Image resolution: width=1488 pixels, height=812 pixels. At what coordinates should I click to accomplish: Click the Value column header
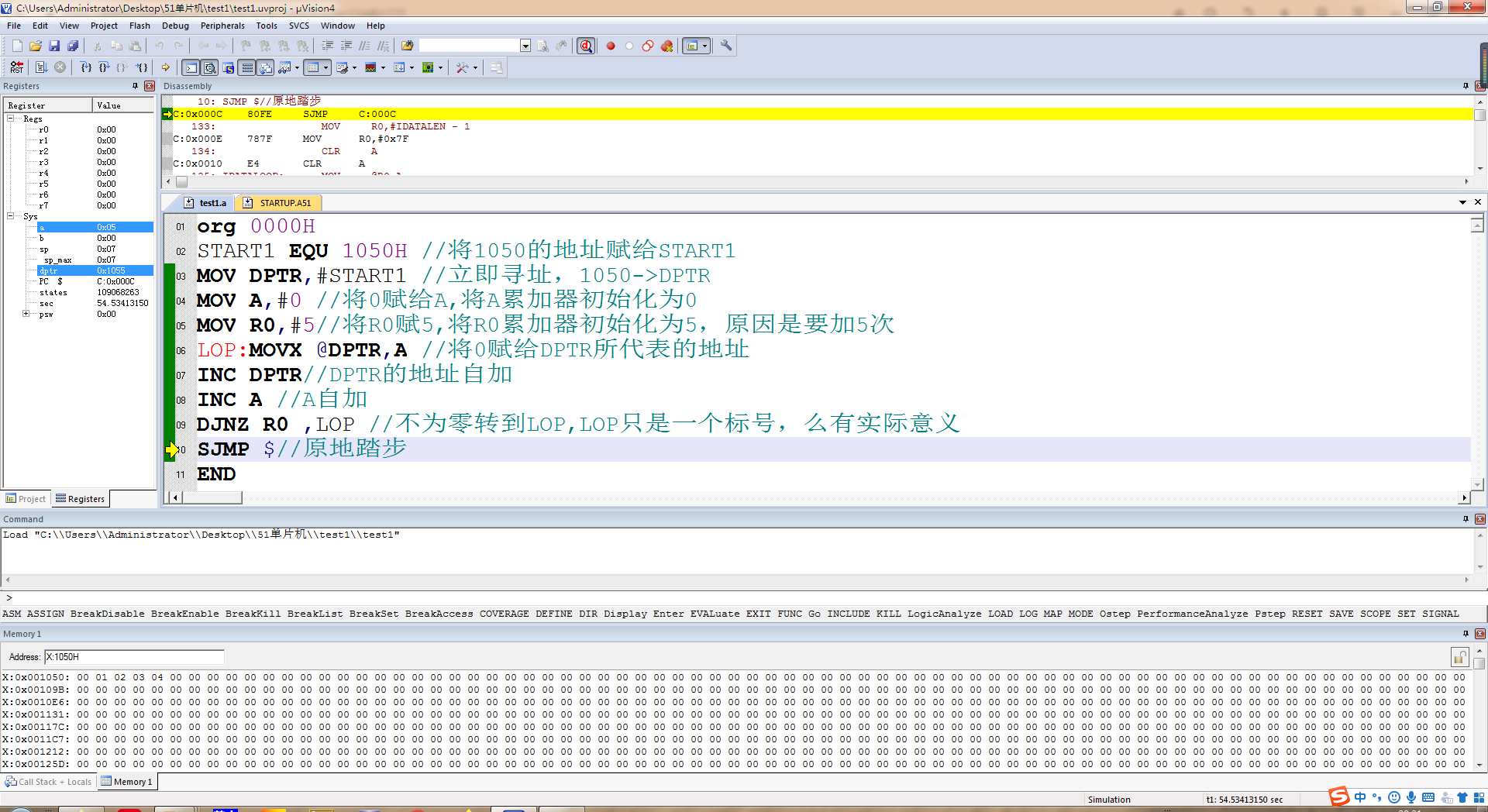[x=123, y=105]
